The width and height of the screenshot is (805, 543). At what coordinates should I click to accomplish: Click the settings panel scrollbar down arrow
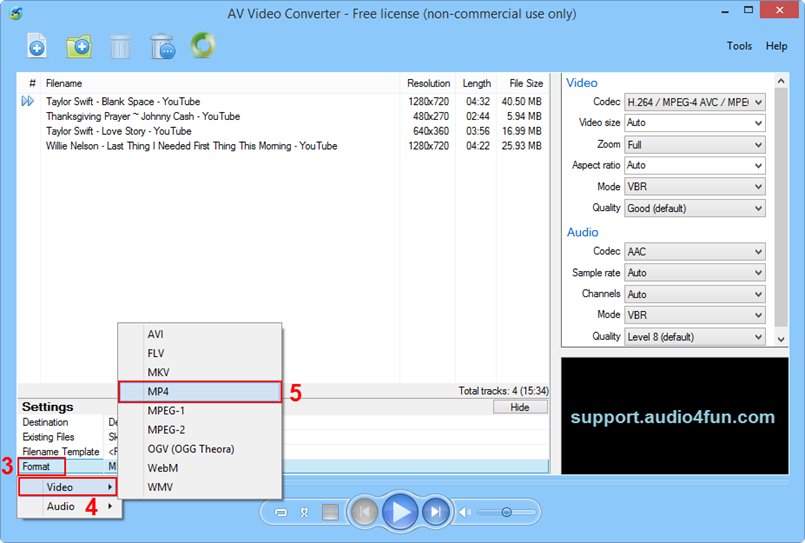point(781,339)
